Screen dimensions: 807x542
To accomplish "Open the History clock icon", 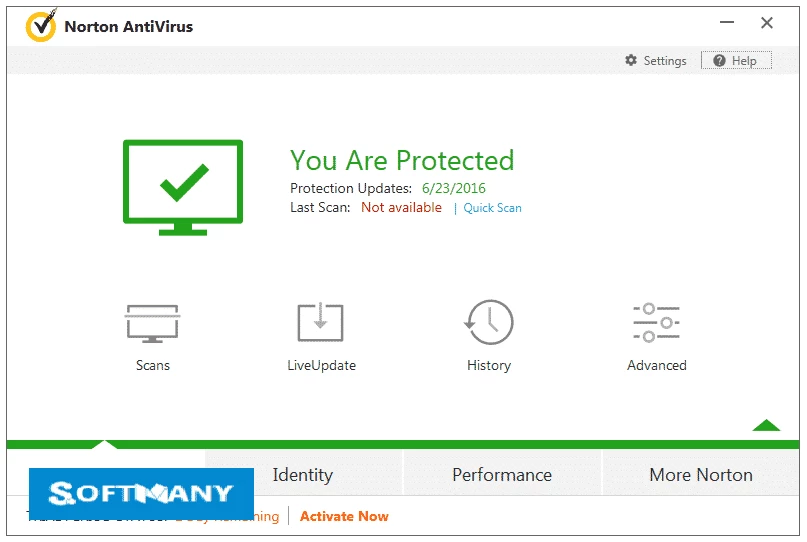I will [x=489, y=324].
